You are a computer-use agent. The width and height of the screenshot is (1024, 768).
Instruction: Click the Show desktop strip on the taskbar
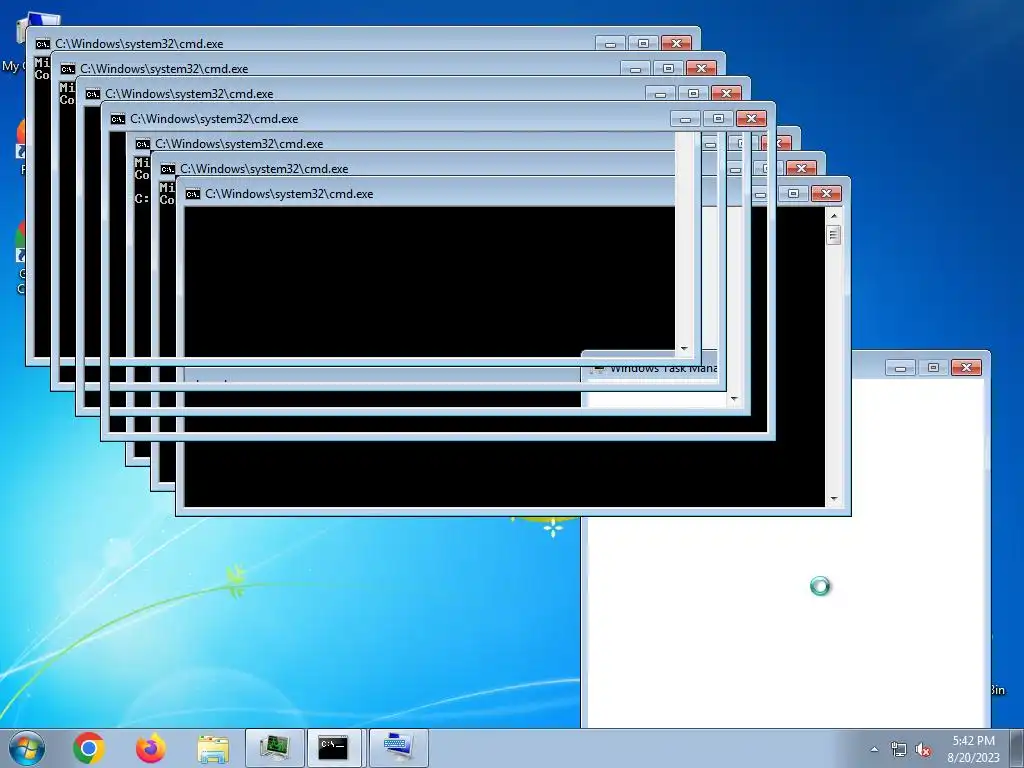coord(1017,748)
